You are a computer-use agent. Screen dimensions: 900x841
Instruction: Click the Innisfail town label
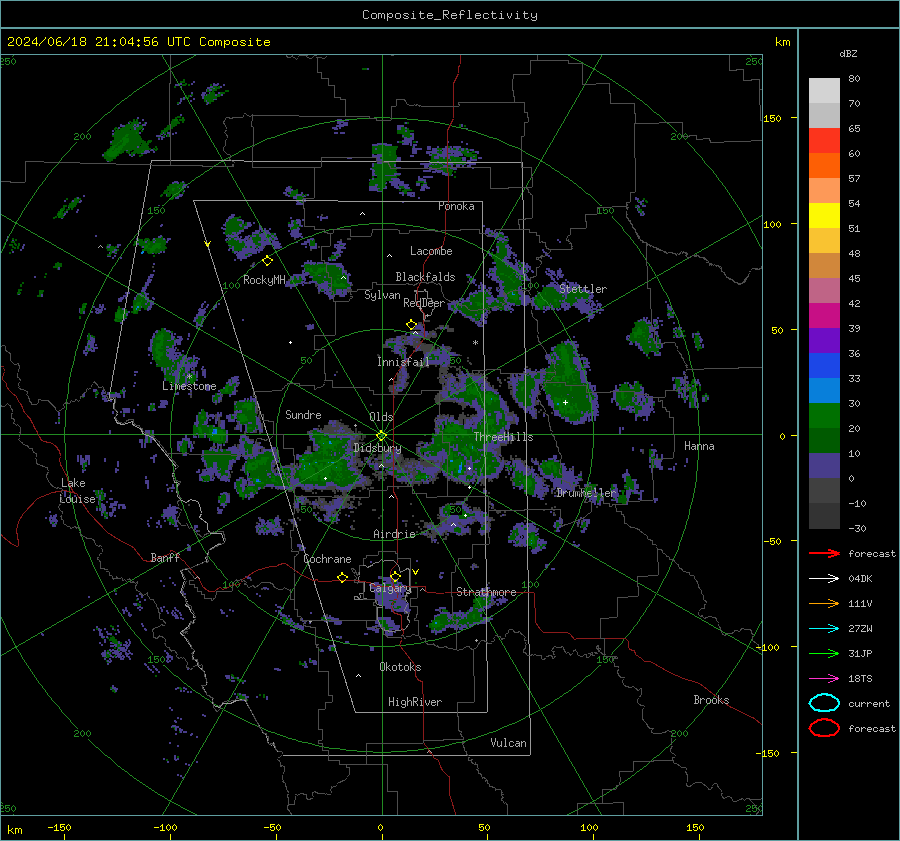[x=403, y=362]
